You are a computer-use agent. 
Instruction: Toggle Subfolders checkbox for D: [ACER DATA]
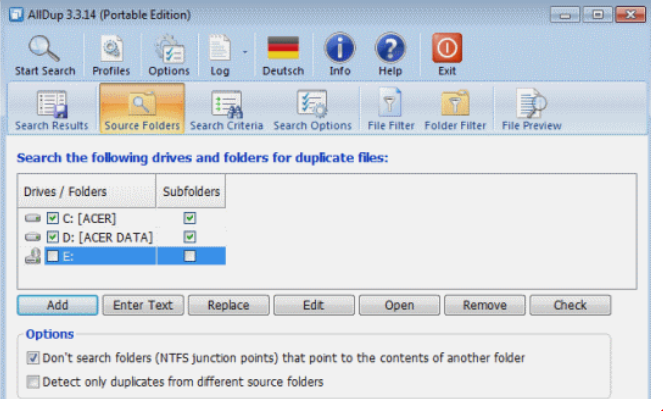(190, 237)
